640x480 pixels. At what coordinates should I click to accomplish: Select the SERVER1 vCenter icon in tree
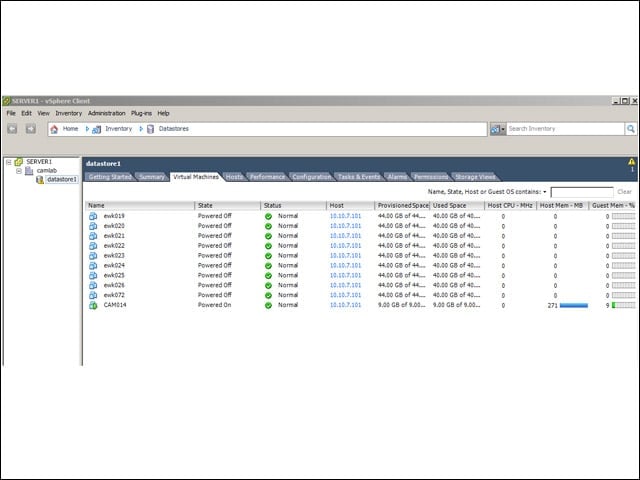coord(18,162)
